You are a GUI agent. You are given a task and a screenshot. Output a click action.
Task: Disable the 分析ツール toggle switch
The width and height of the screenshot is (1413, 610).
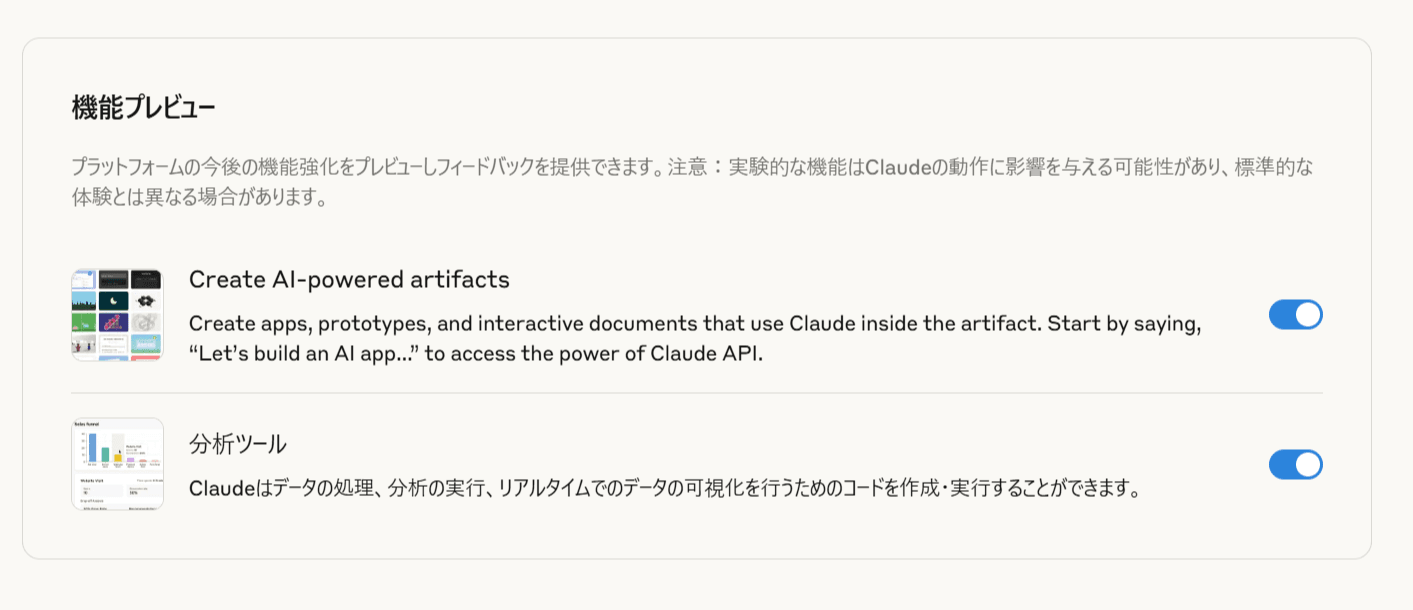[x=1295, y=464]
